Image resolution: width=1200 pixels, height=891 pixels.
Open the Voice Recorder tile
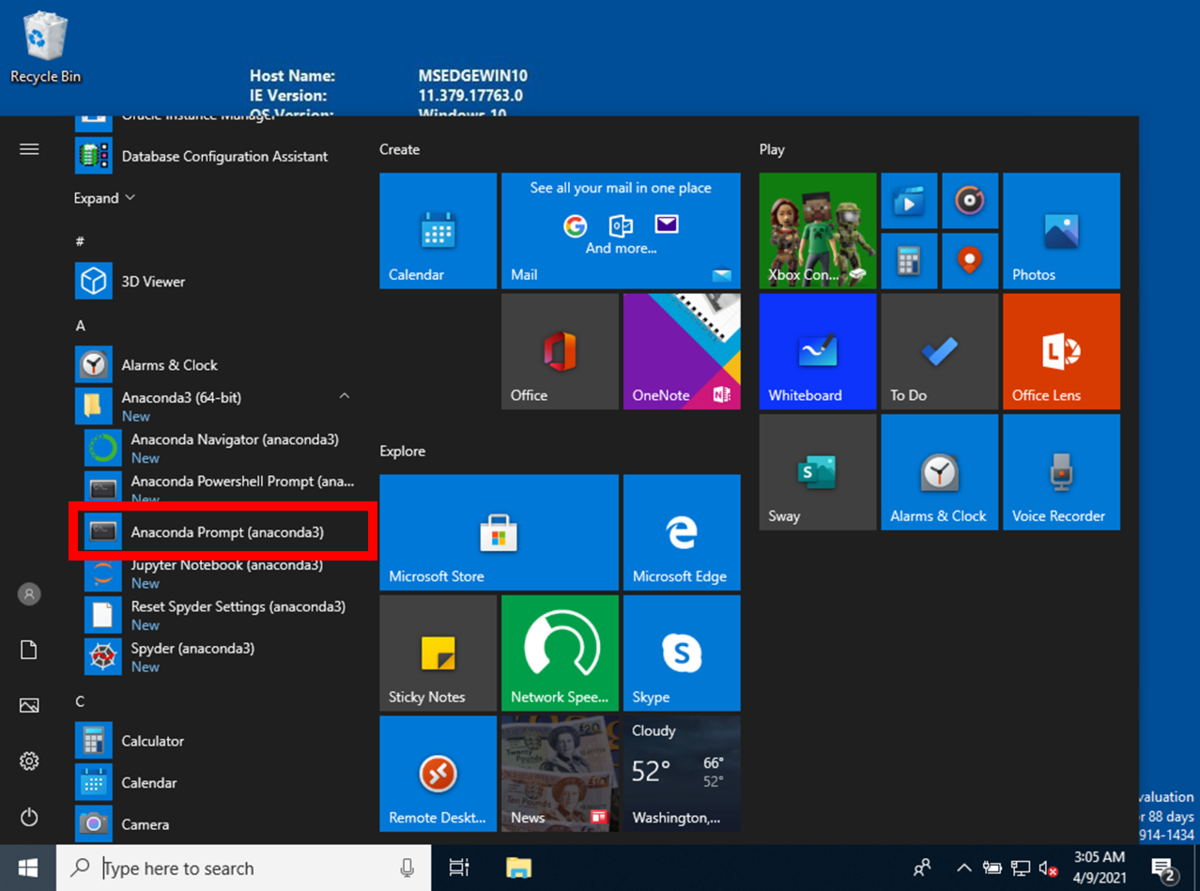tap(1061, 472)
